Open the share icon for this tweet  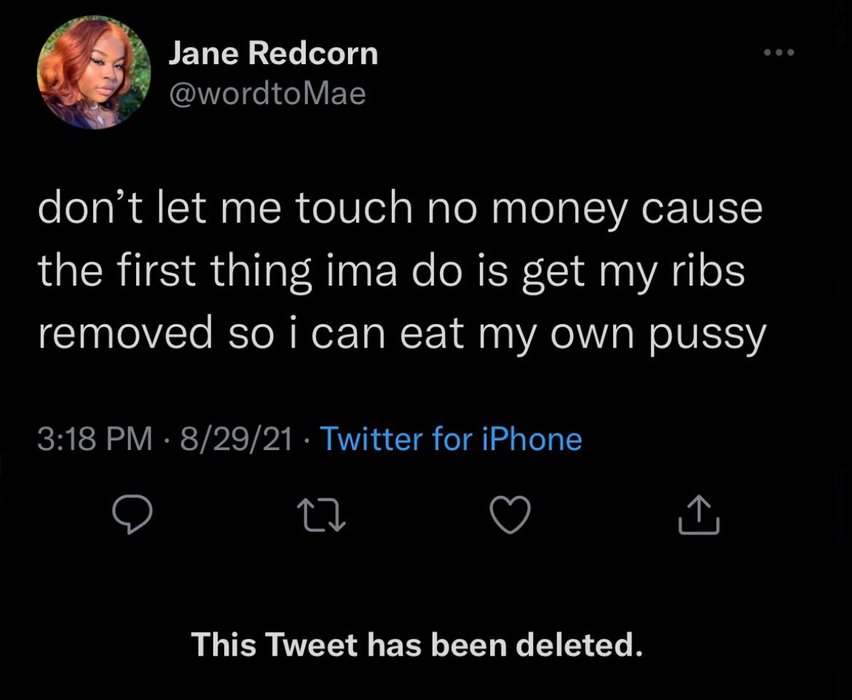point(698,514)
